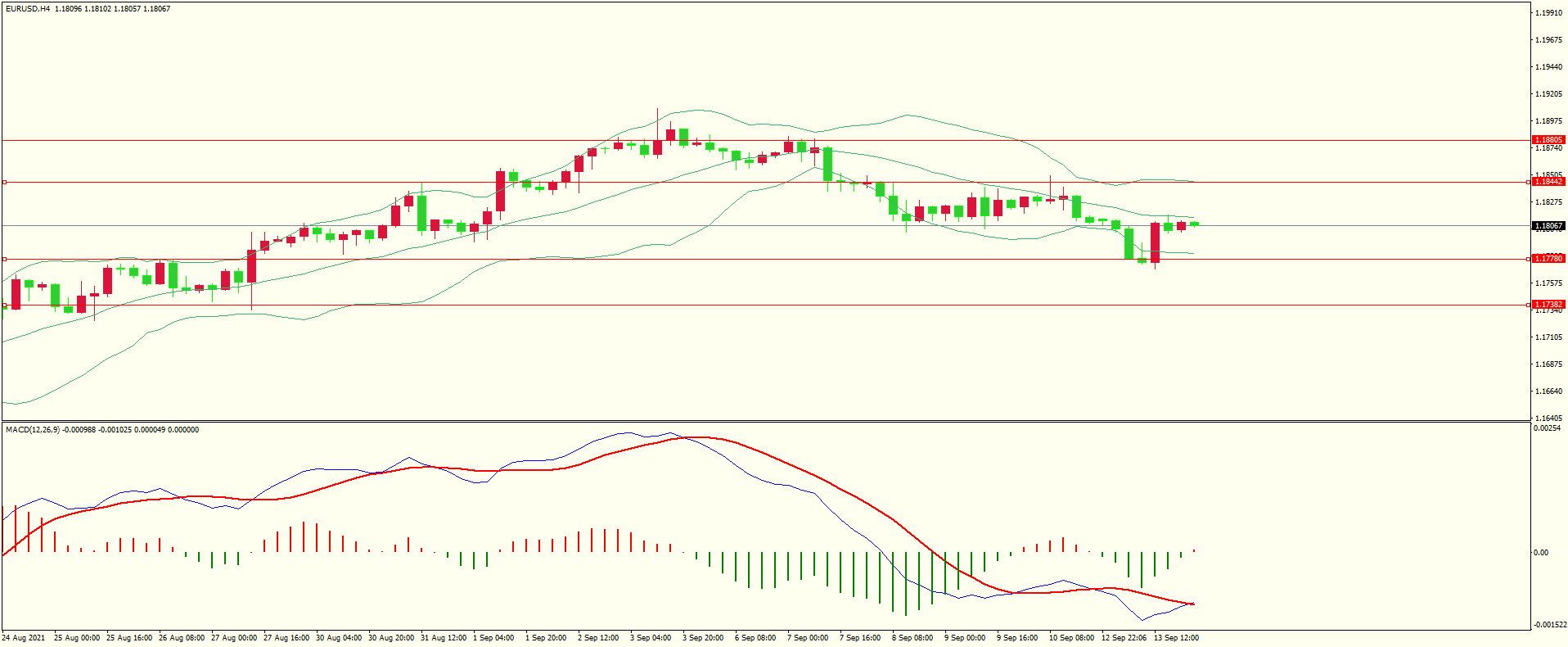Screen dimensions: 1568x647
Task: Click the 1.19440 price axis value
Action: coord(1549,67)
